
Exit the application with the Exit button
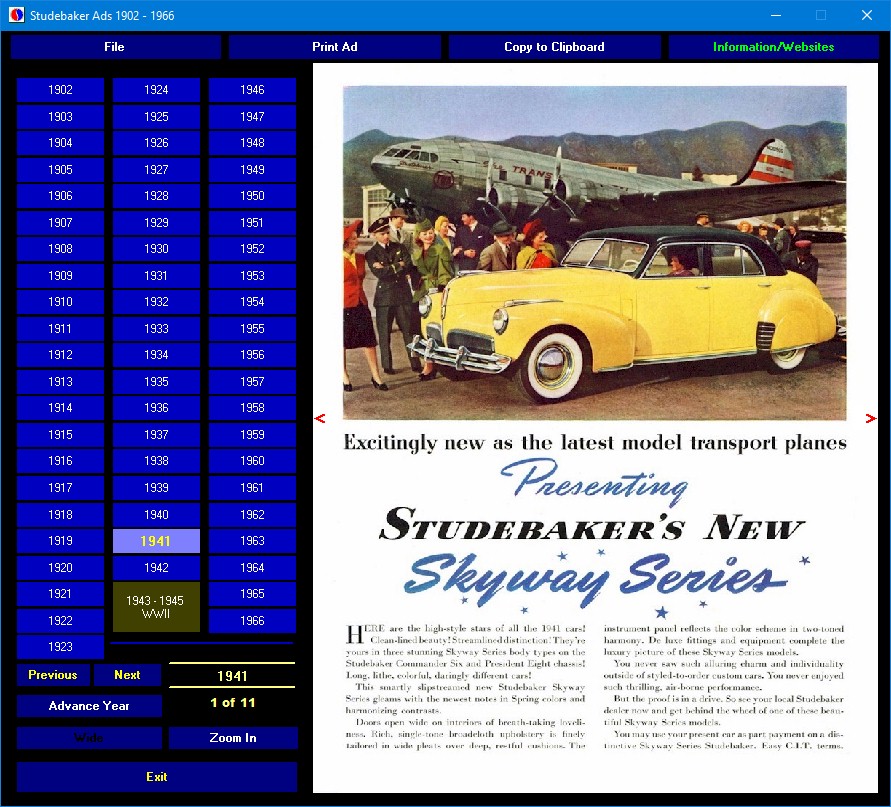[x=157, y=776]
